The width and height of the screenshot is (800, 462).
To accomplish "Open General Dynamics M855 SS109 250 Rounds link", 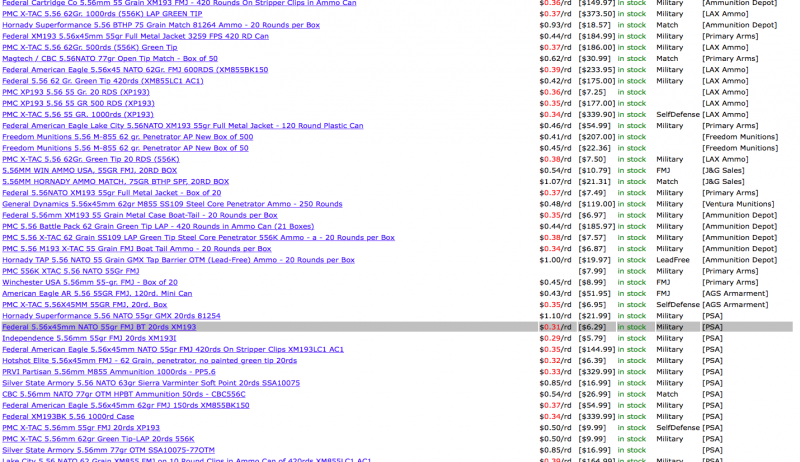I will point(172,204).
